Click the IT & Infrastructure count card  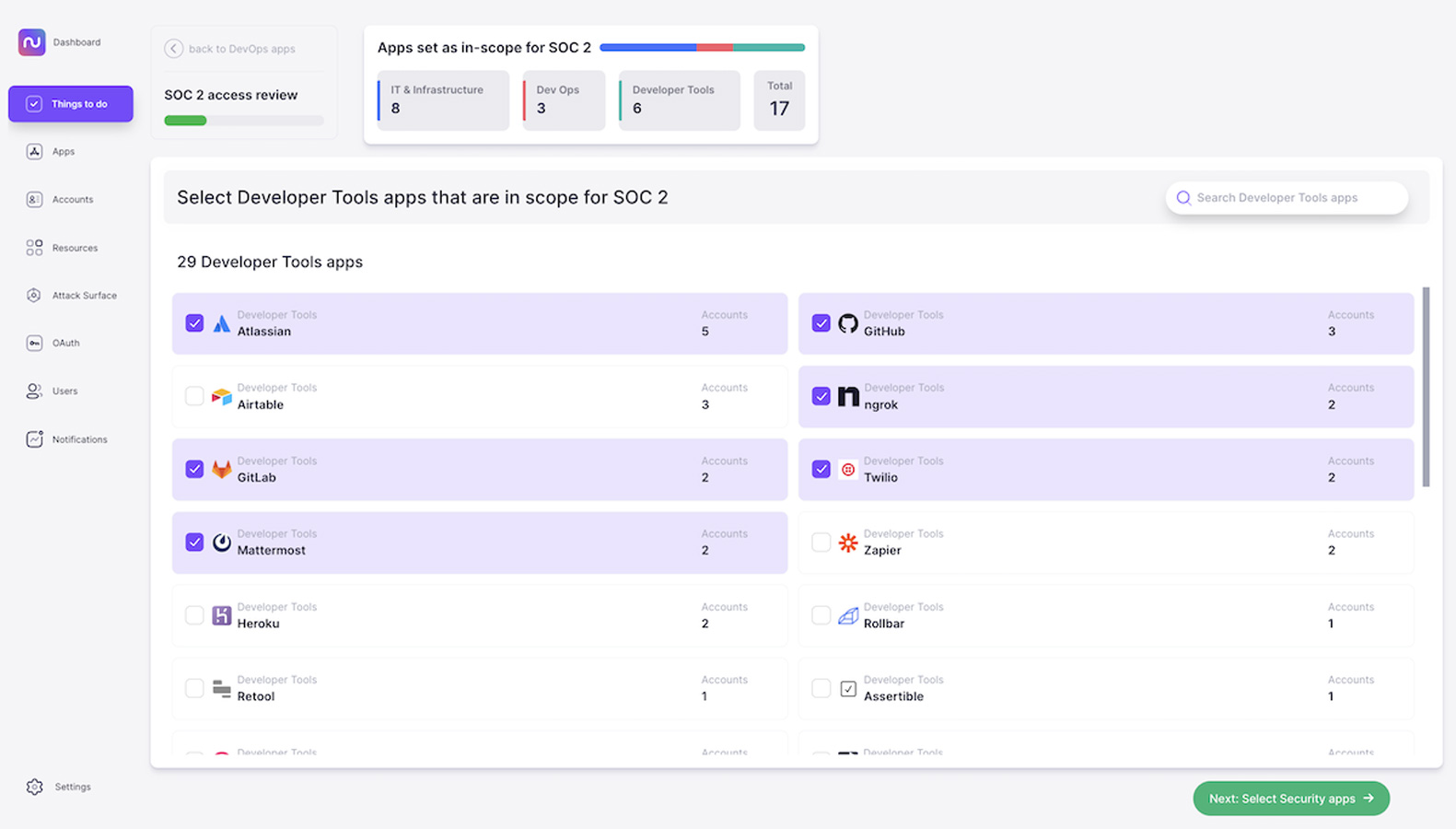(x=443, y=100)
